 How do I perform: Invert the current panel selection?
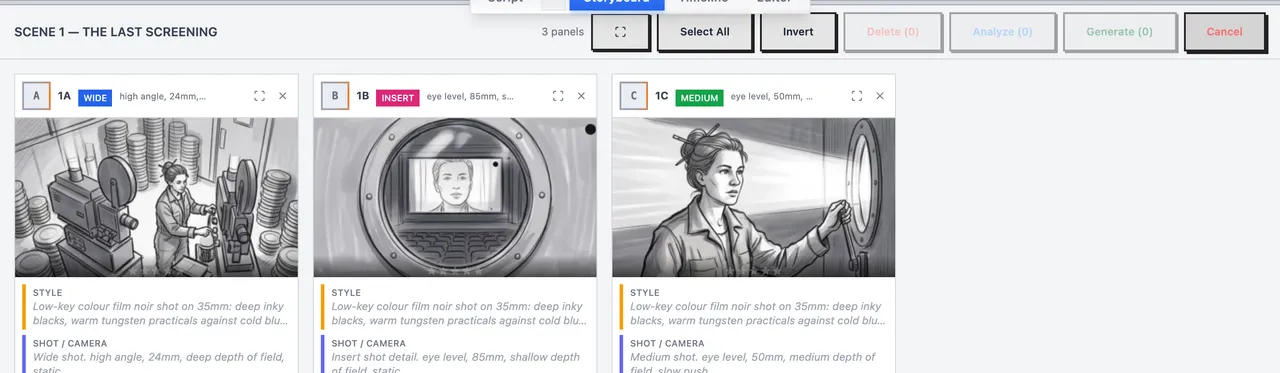point(798,32)
